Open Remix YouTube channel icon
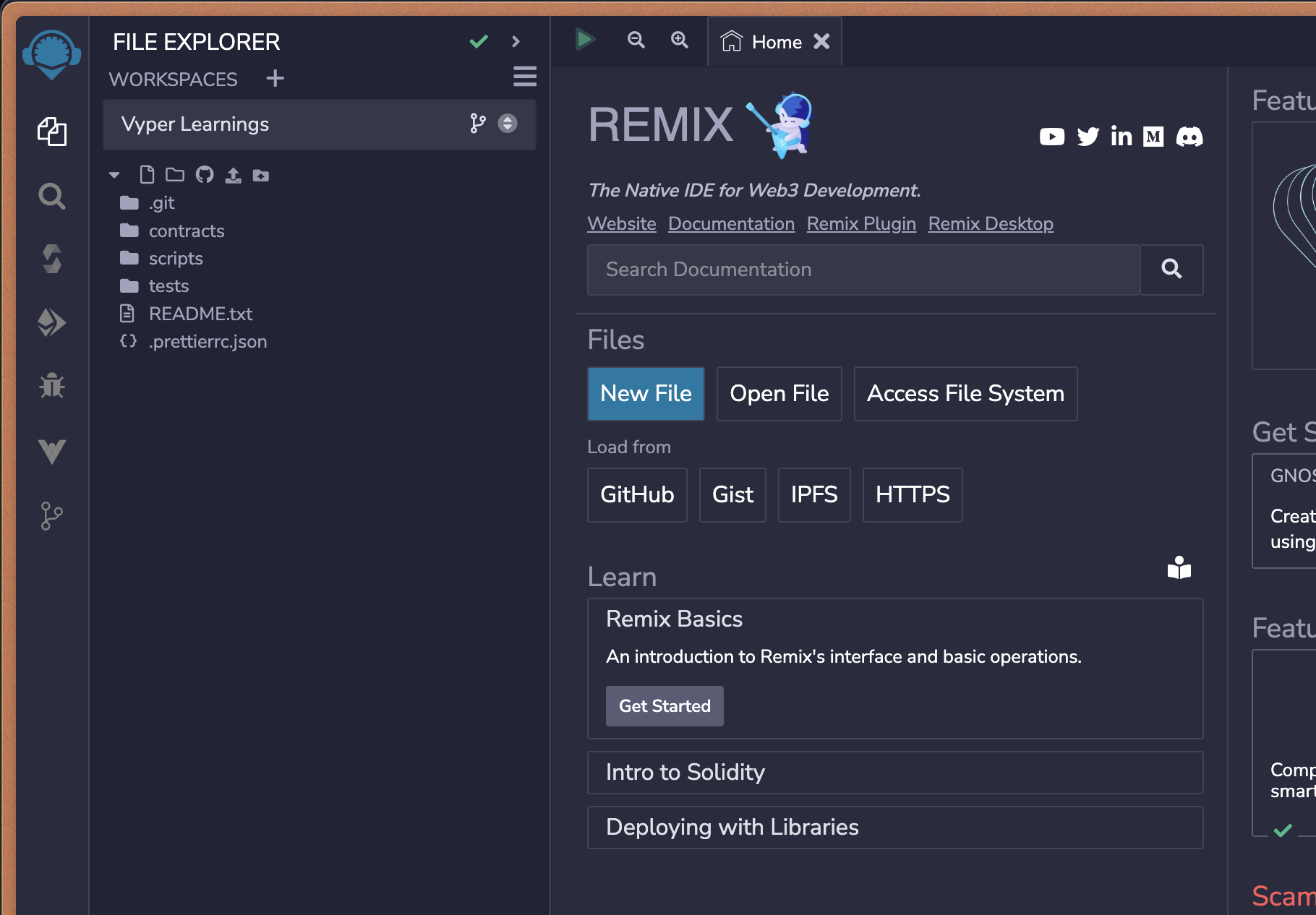Image resolution: width=1316 pixels, height=915 pixels. tap(1051, 137)
